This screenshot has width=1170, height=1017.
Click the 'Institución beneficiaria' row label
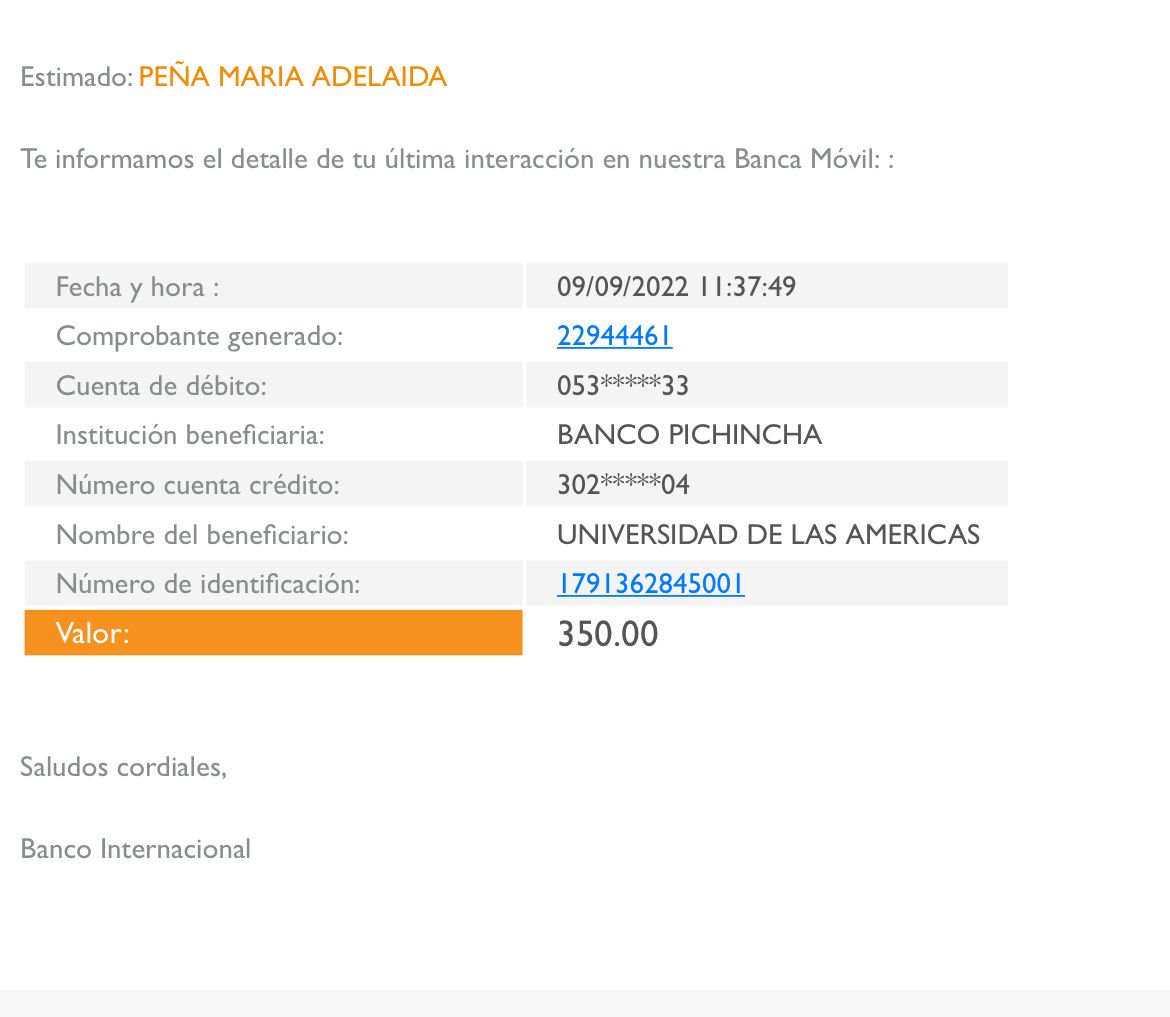(190, 435)
